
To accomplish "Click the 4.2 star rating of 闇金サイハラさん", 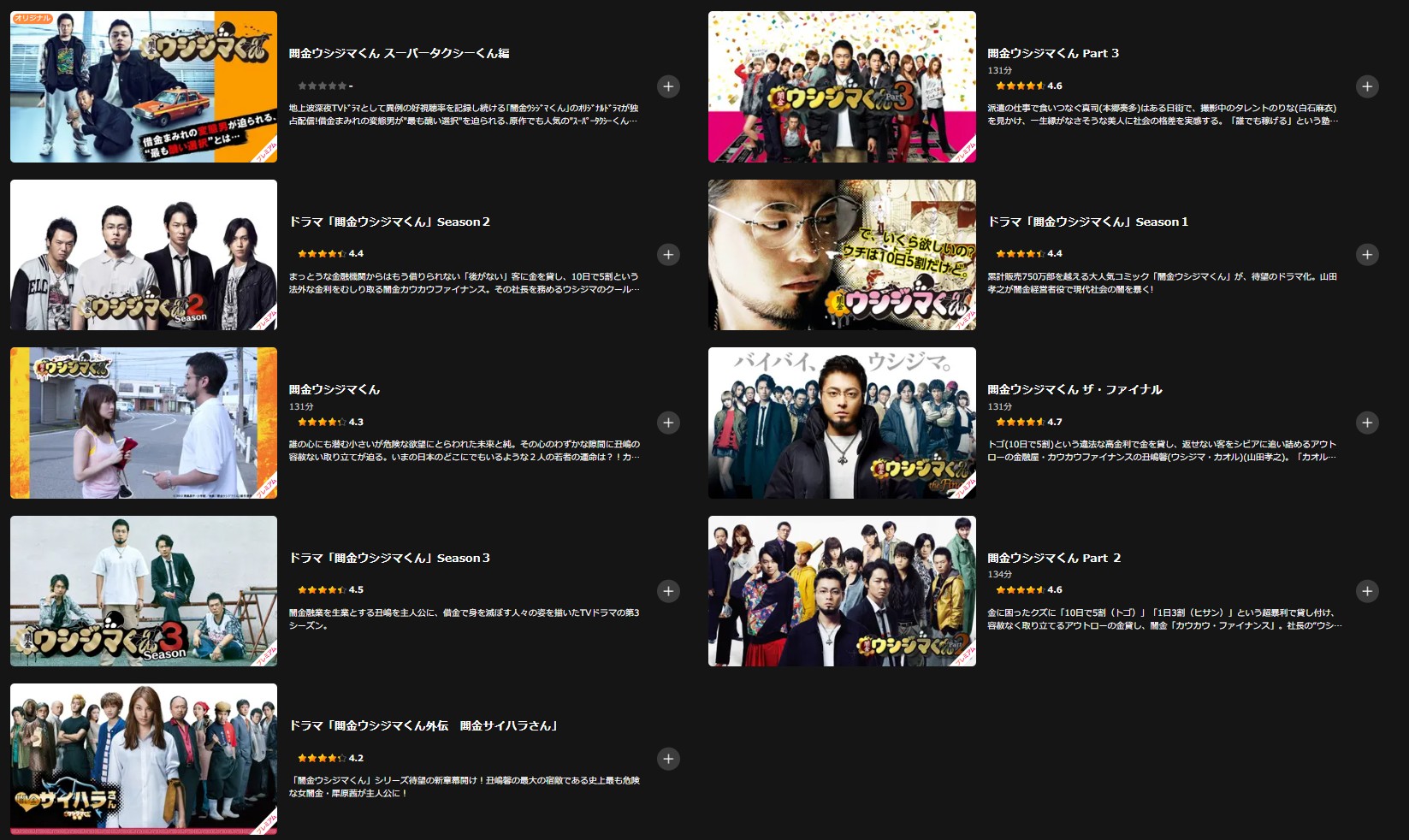I will pos(331,758).
